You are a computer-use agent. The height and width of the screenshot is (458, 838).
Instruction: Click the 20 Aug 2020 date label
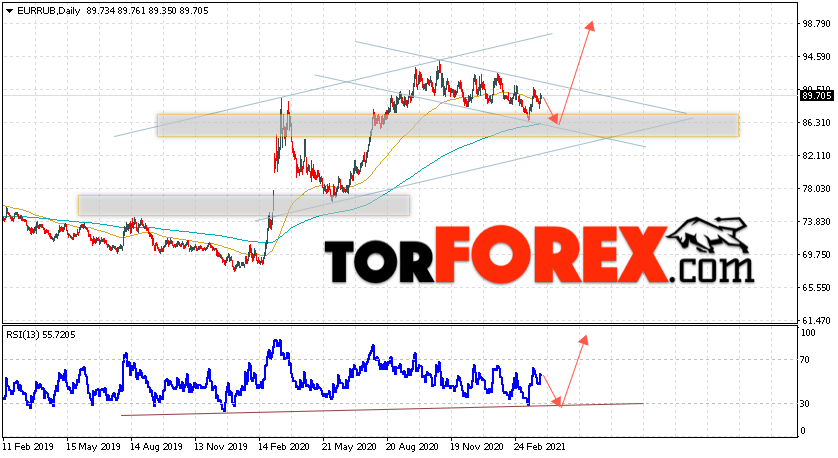click(412, 446)
